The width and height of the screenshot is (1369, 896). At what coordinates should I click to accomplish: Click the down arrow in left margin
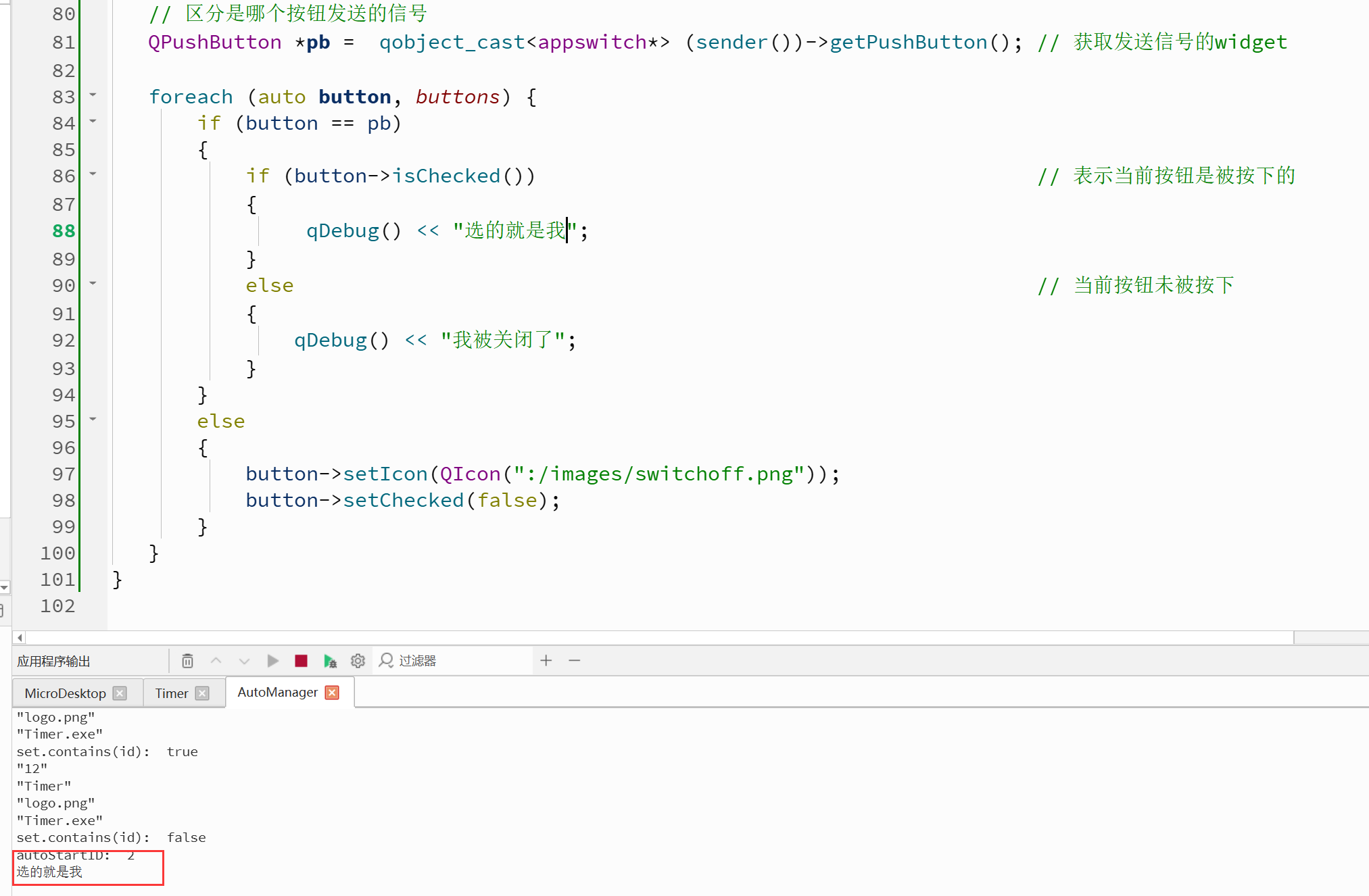(x=5, y=588)
